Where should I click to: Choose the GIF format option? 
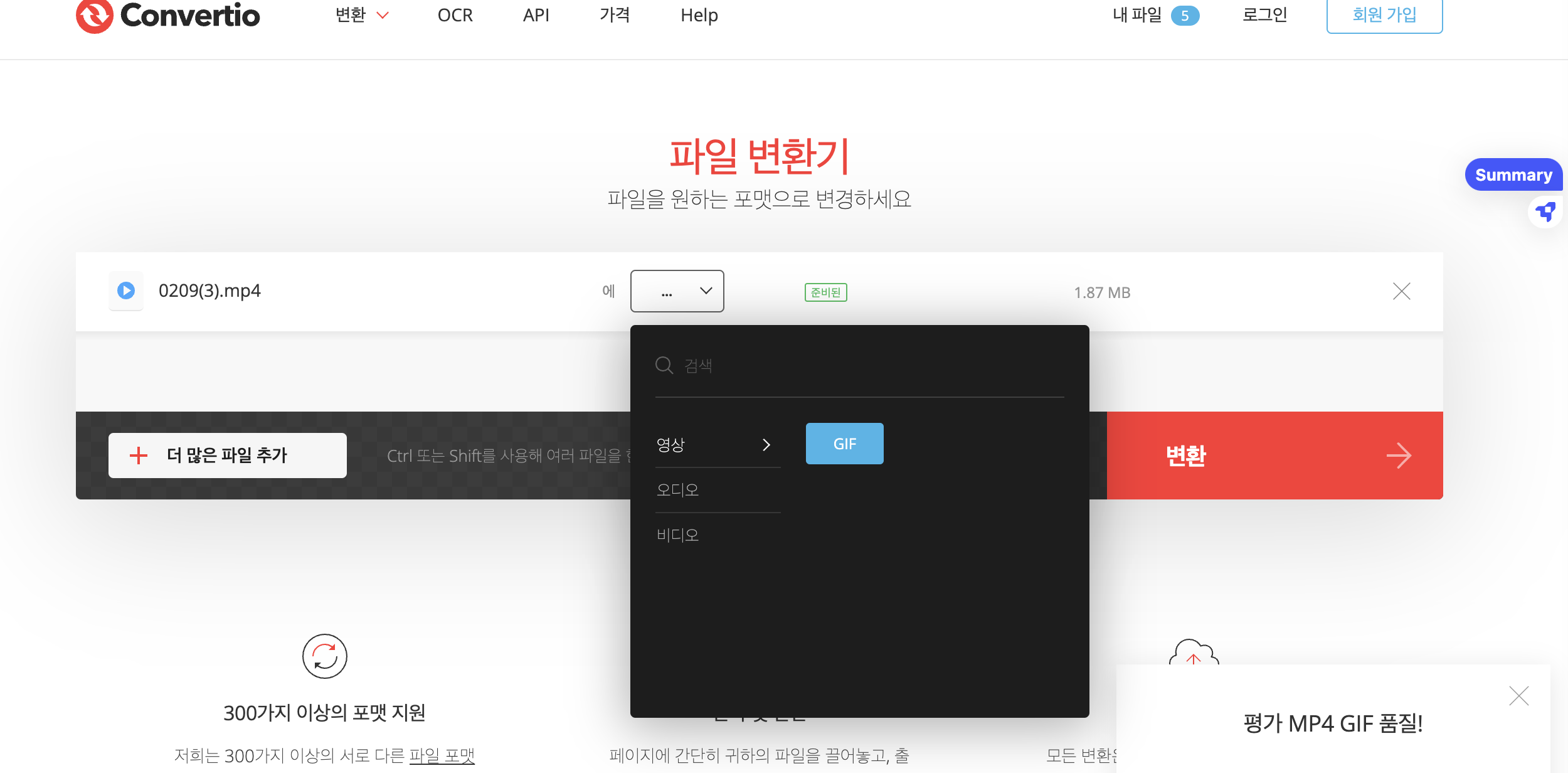point(844,444)
